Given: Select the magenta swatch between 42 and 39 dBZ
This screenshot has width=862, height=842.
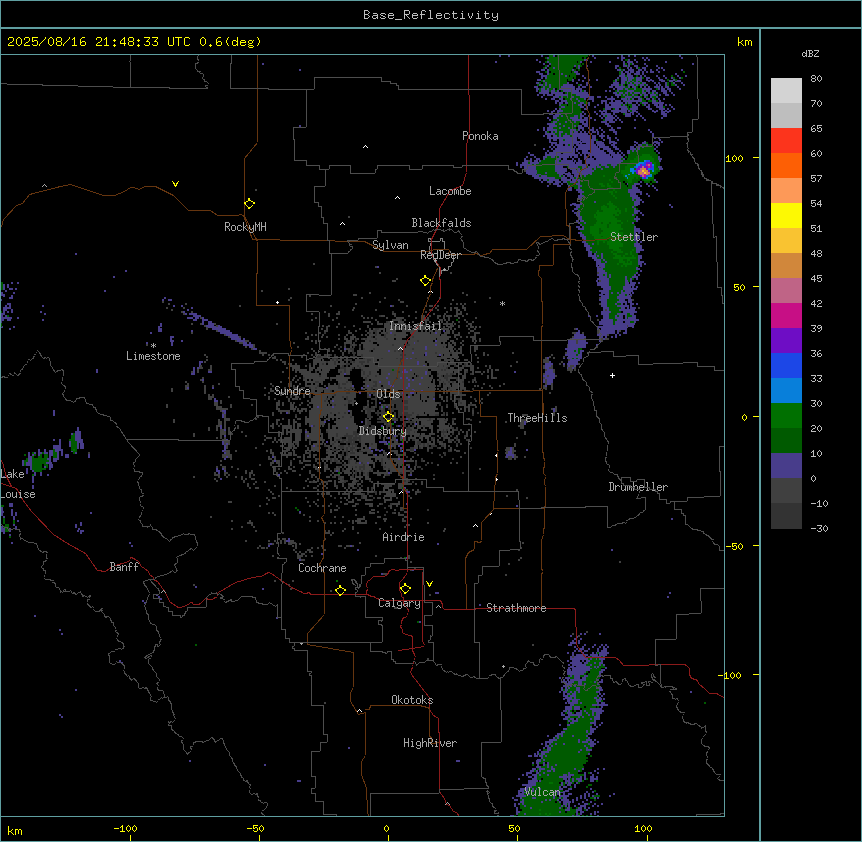Looking at the screenshot, I should pos(786,315).
